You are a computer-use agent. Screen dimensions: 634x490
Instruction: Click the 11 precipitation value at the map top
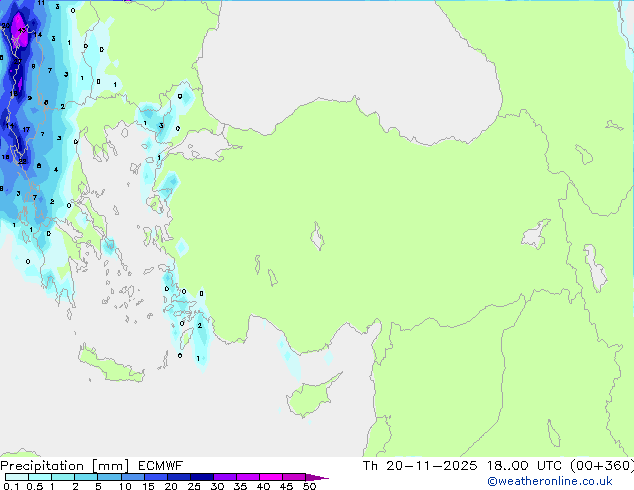(x=41, y=3)
